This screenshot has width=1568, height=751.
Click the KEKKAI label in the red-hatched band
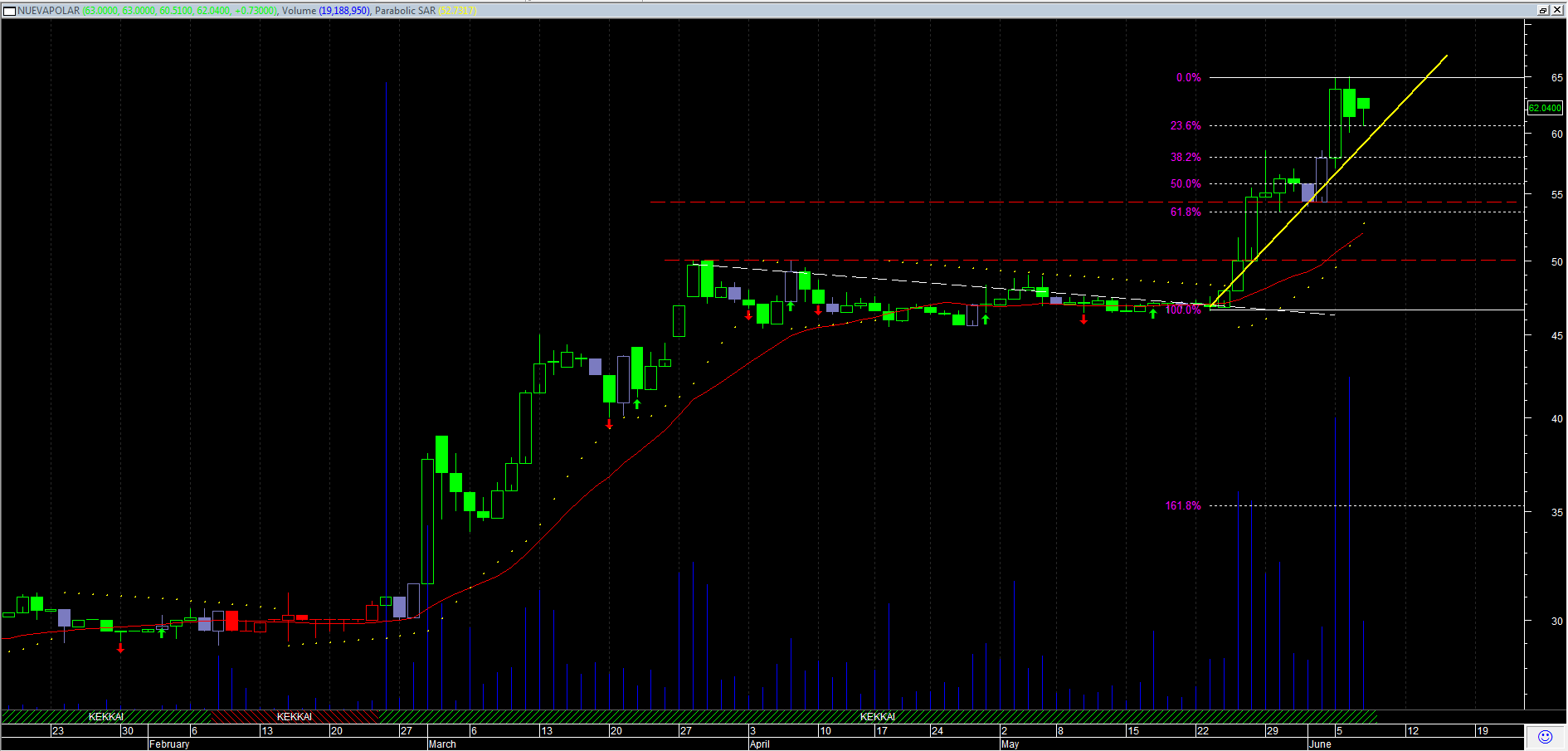coord(295,717)
